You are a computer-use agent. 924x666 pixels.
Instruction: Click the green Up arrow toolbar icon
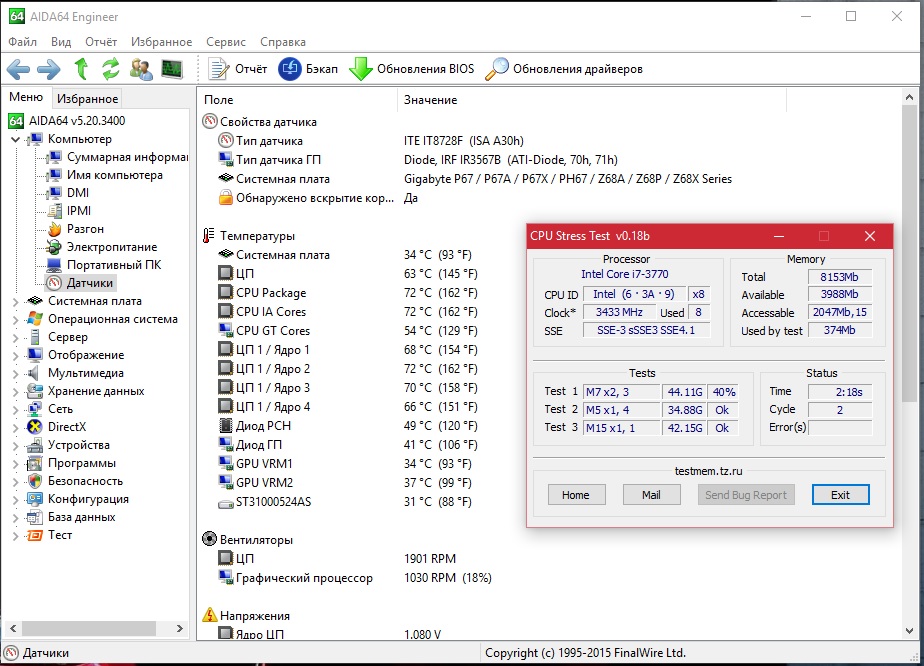[81, 69]
